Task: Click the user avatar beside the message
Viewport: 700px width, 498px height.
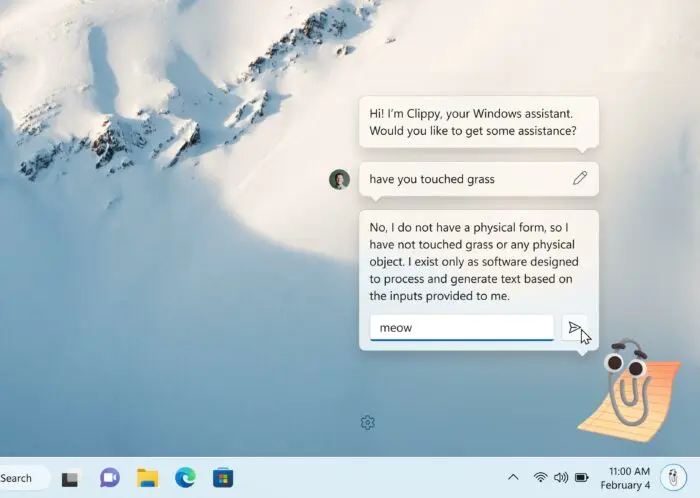Action: pos(339,179)
